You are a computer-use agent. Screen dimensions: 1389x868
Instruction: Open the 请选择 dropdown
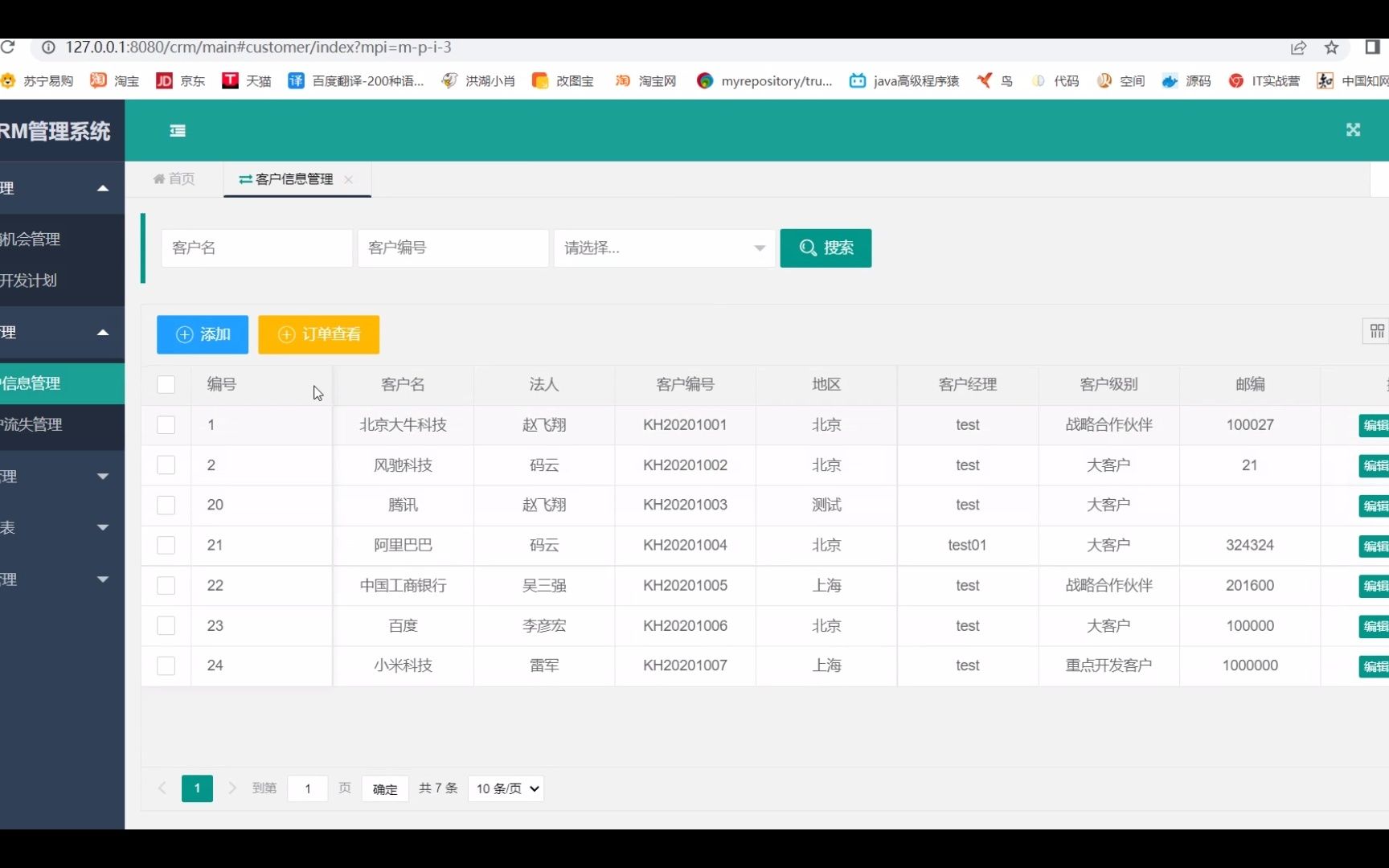point(663,248)
